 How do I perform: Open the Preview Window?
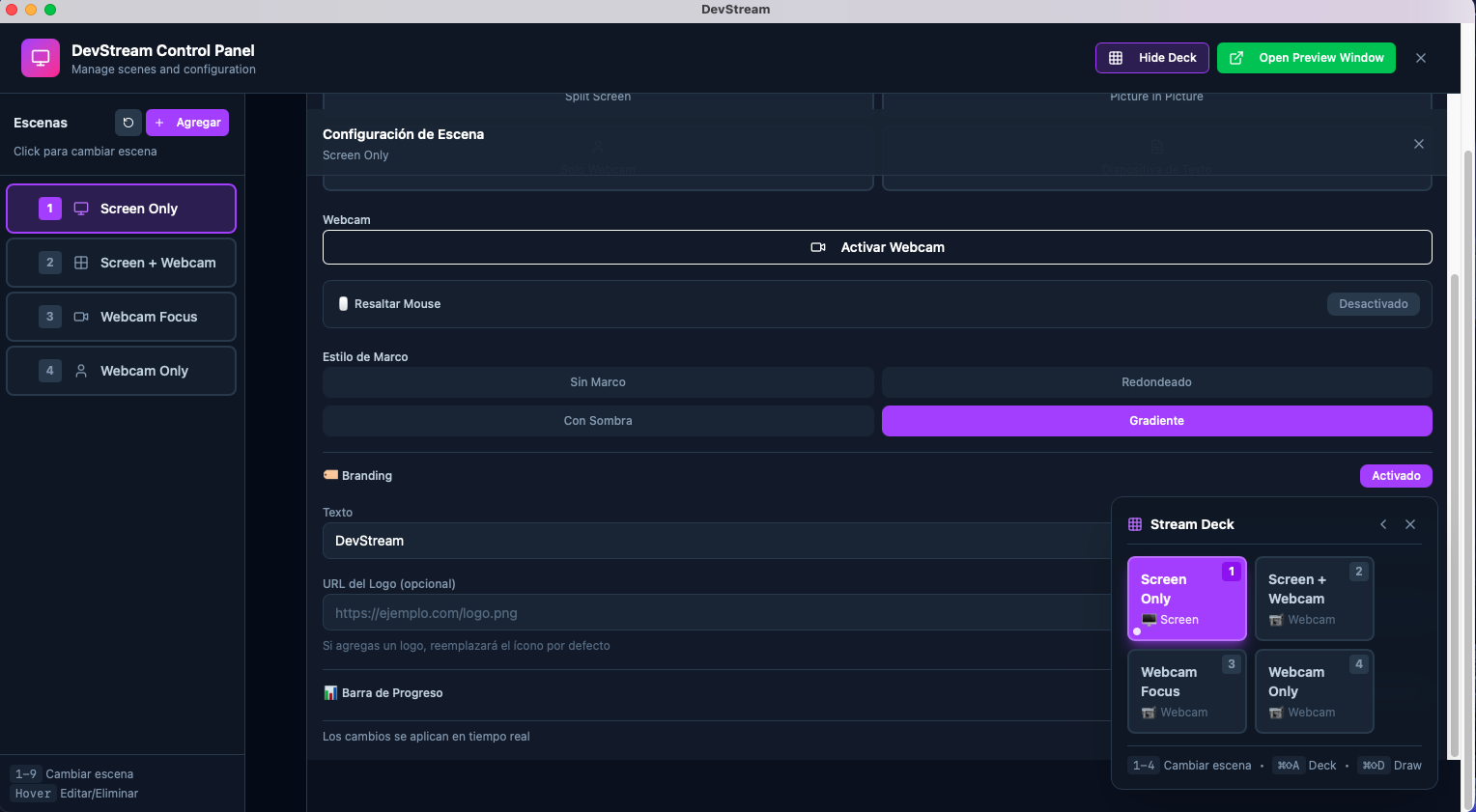click(1306, 58)
